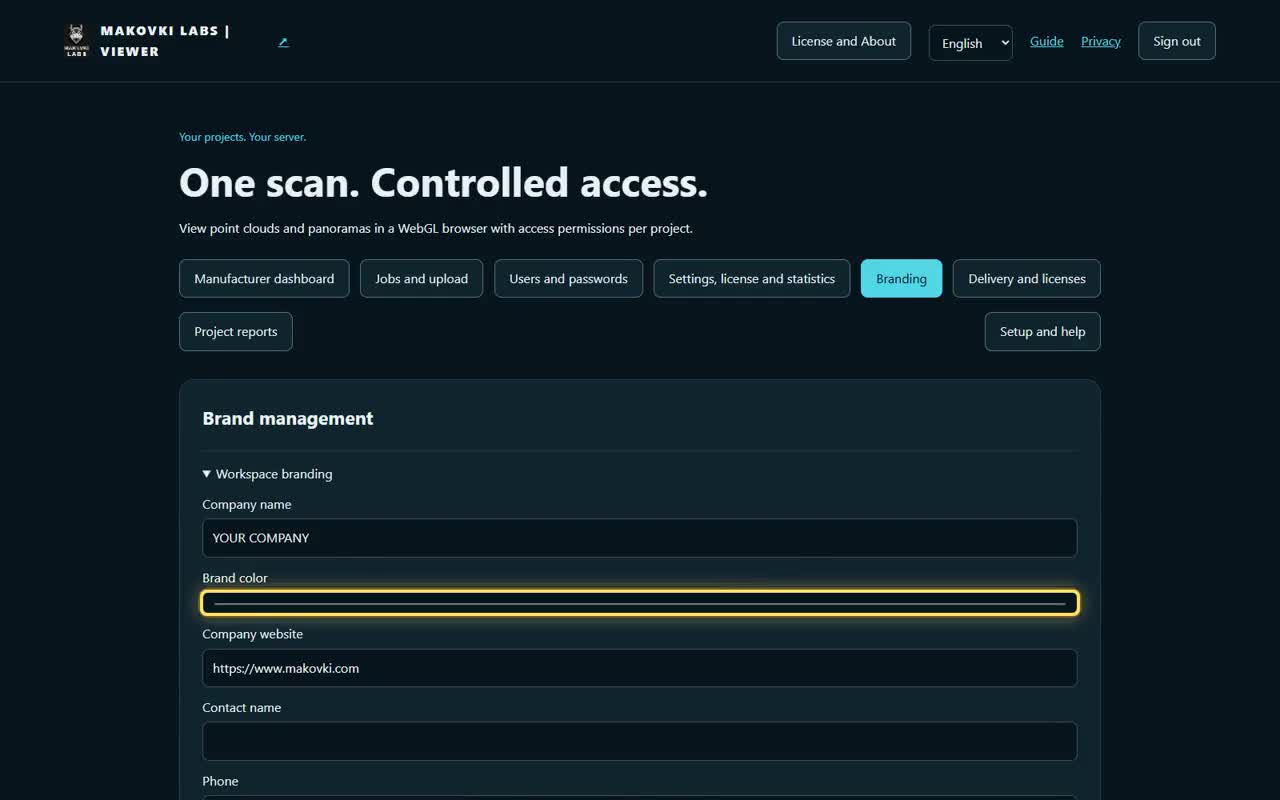This screenshot has height=800, width=1280.
Task: Click into the Company website field
Action: pos(640,668)
